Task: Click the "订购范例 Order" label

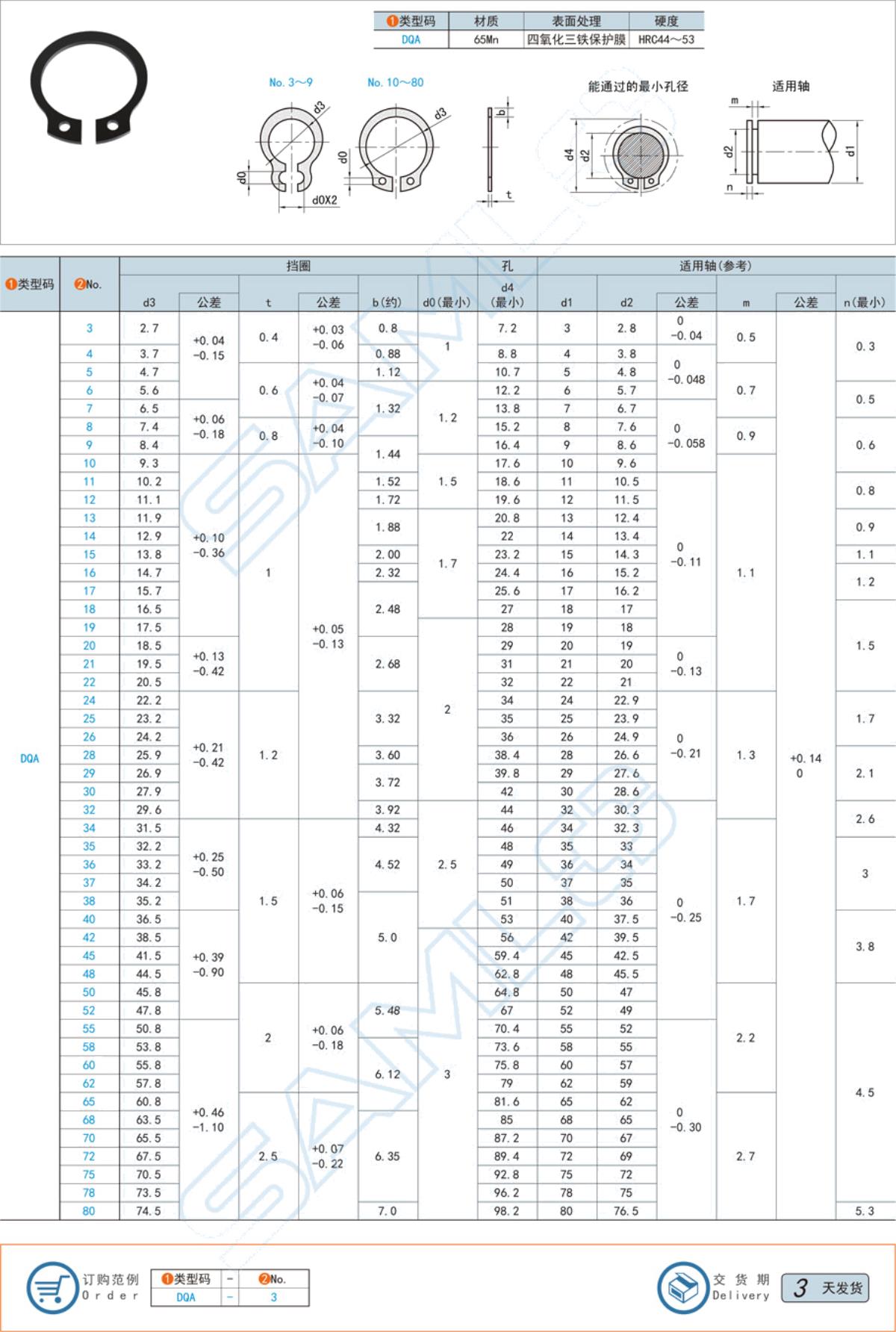Action: 111,1287
